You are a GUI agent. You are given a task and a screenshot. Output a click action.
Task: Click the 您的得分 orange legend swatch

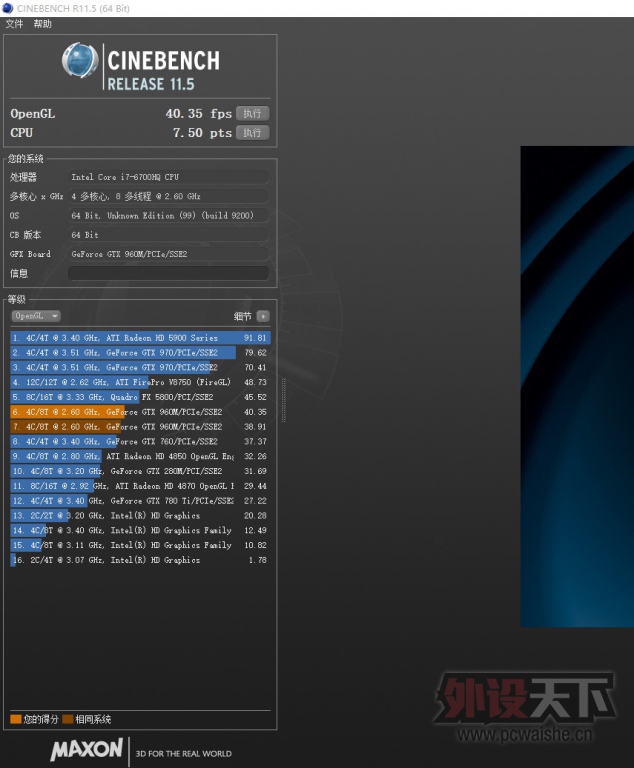pyautogui.click(x=16, y=719)
